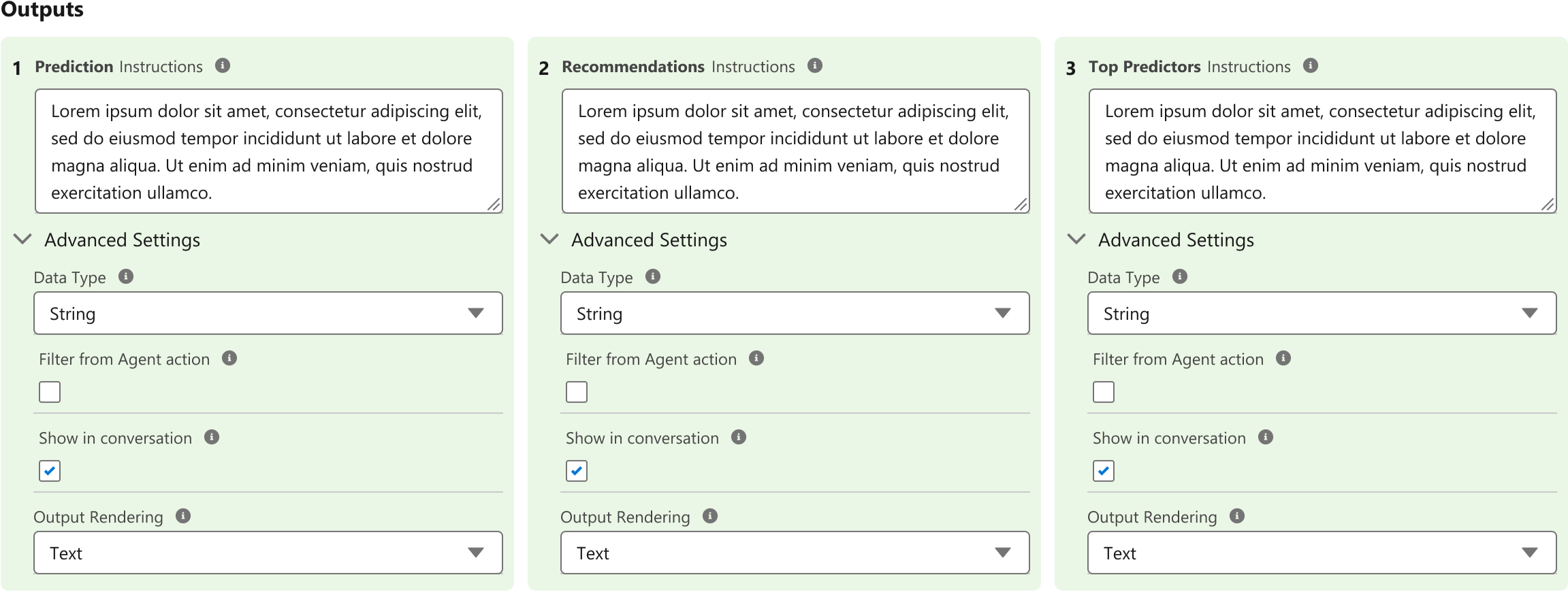Check Filter from Agent action for Top Predictors
The width and height of the screenshot is (1568, 592).
1104,392
